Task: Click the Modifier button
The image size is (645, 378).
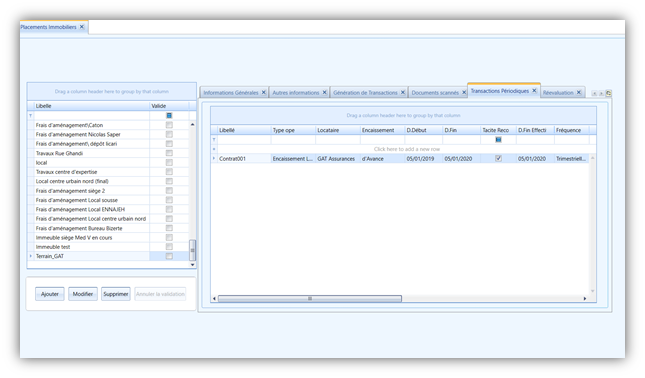Action: coord(83,294)
